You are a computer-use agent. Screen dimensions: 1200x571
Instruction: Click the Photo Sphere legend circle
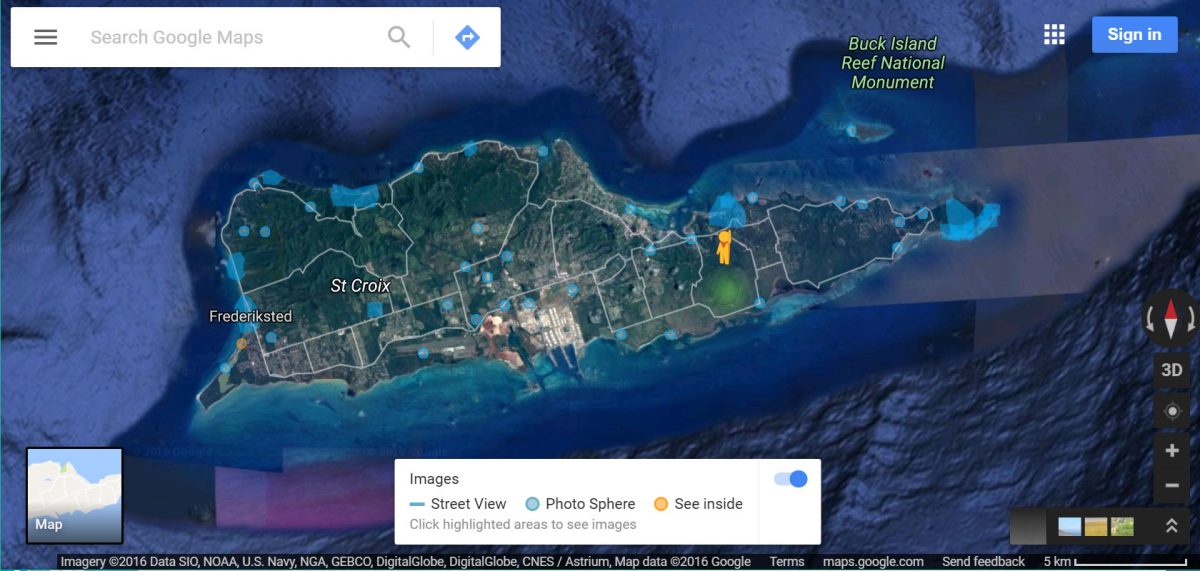click(x=533, y=504)
